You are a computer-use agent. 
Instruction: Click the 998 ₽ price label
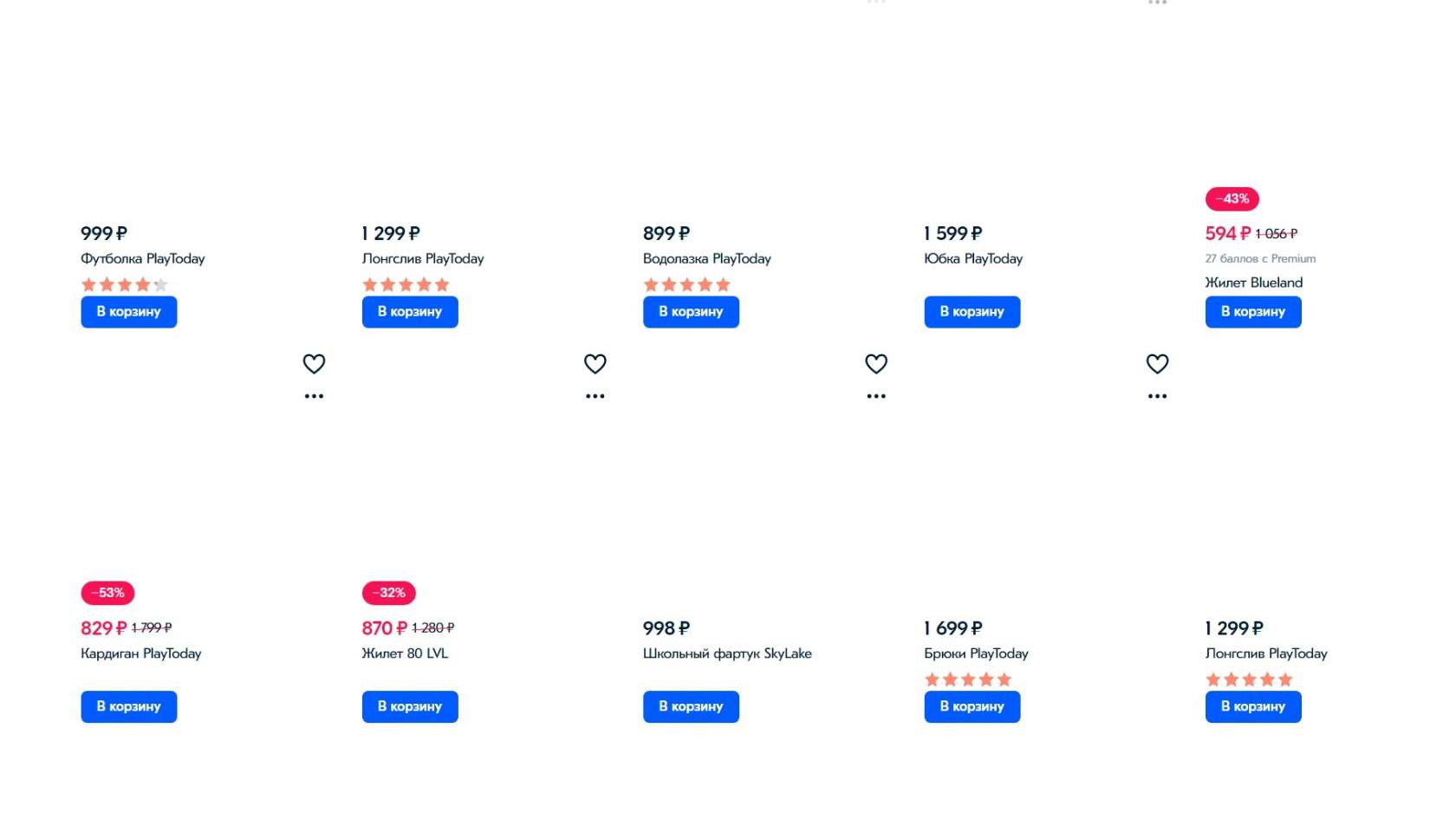click(x=666, y=628)
